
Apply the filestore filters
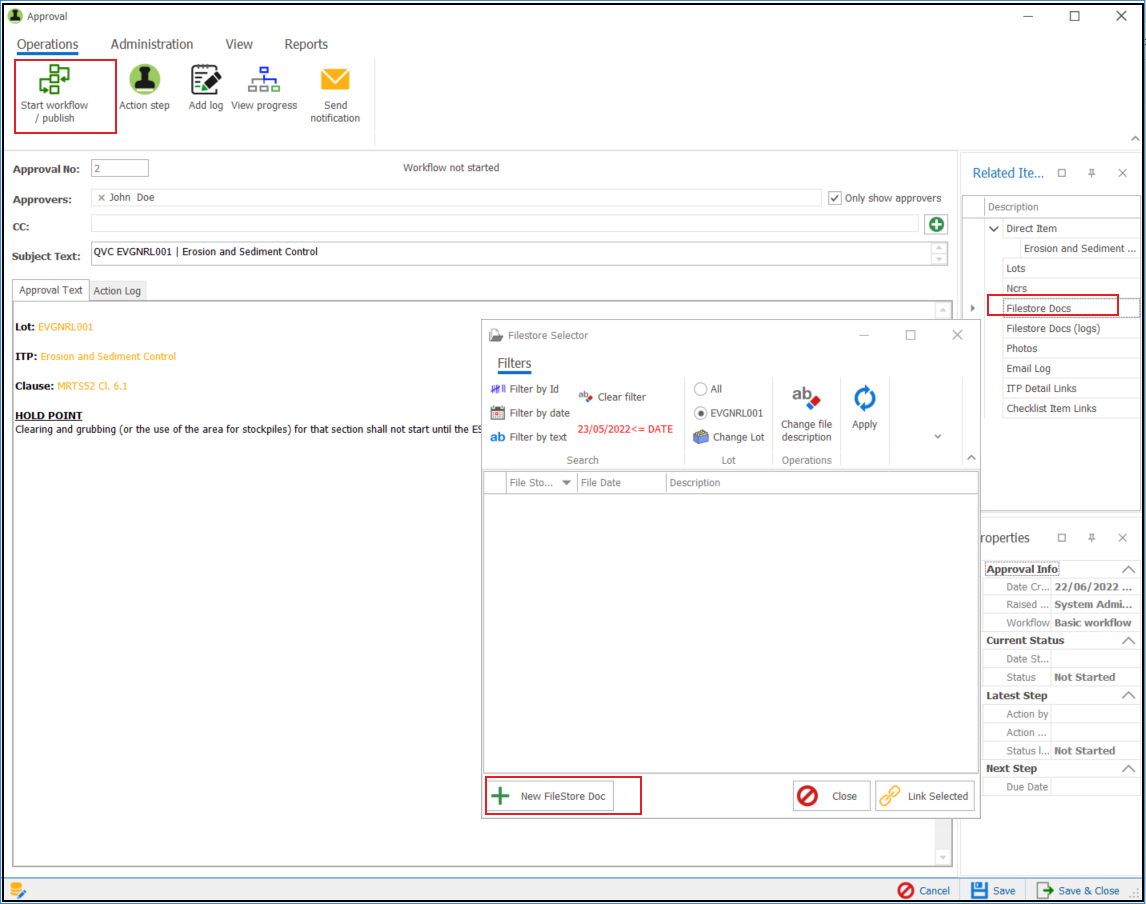(864, 400)
